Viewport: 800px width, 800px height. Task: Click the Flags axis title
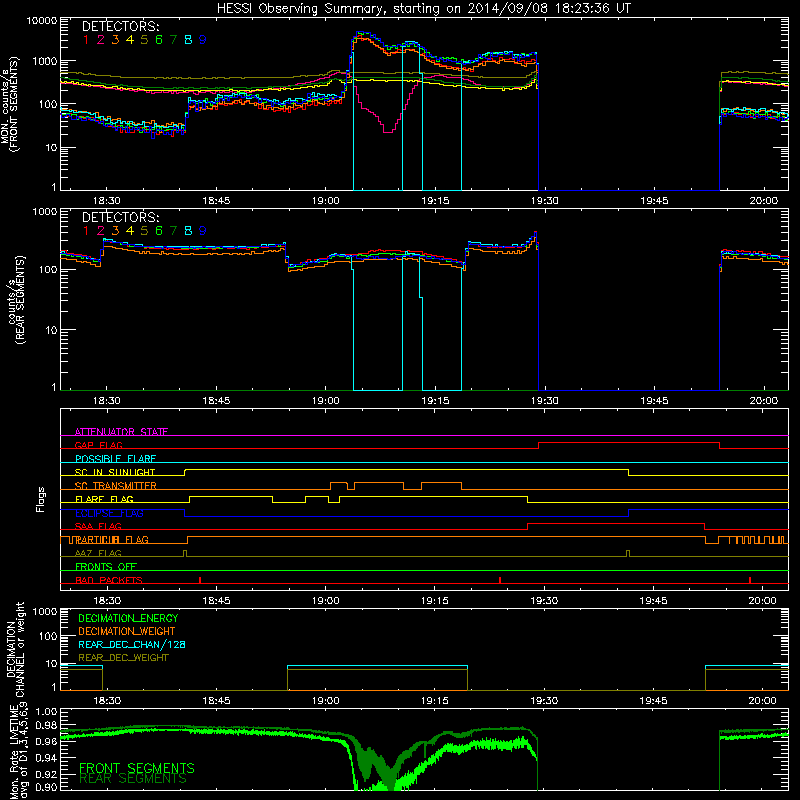(41, 499)
